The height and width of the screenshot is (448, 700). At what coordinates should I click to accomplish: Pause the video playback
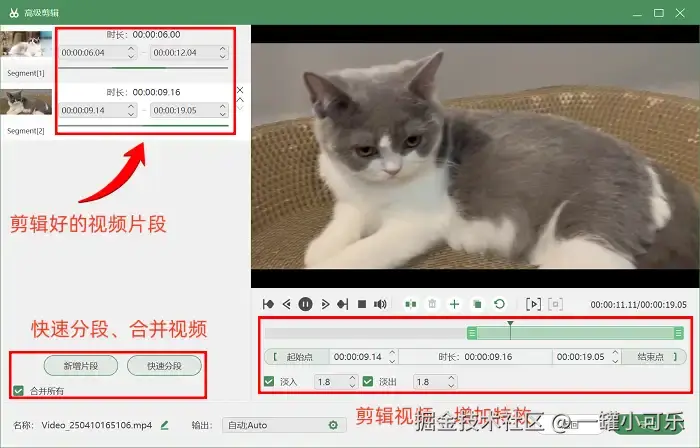pyautogui.click(x=305, y=304)
